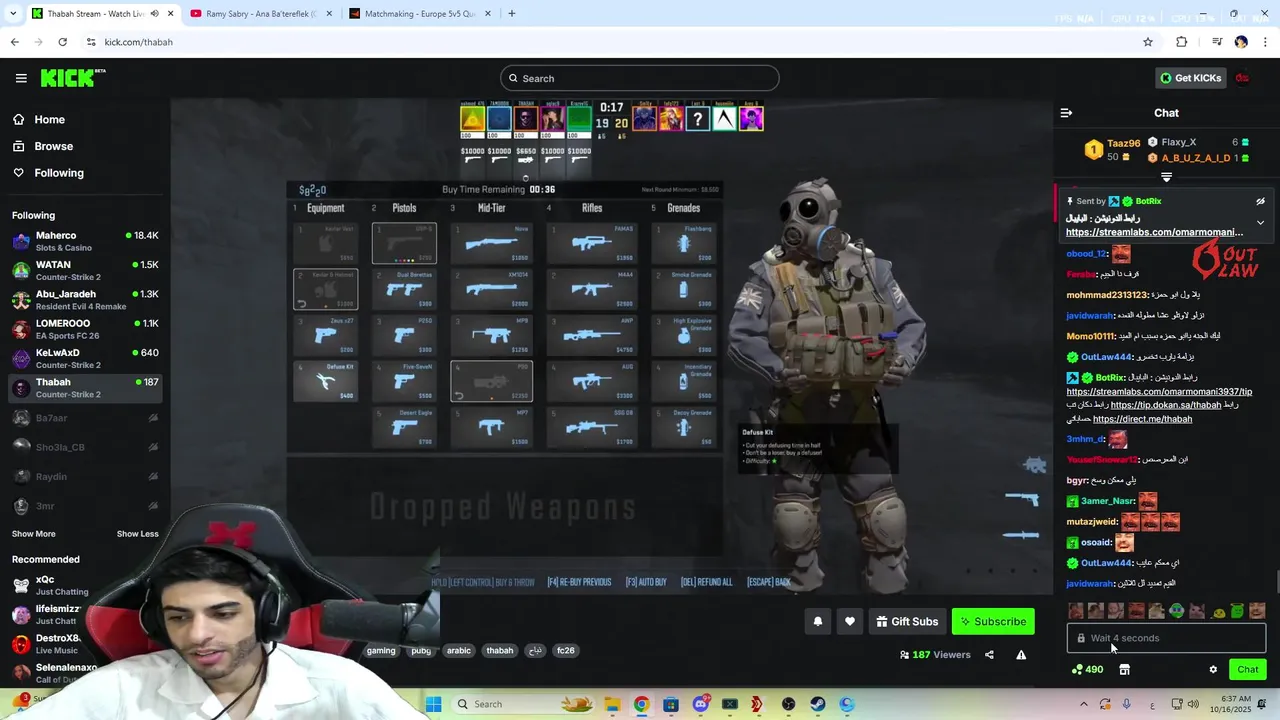Screen dimensions: 1280x720
Task: Share the stream via share icon
Action: (989, 655)
